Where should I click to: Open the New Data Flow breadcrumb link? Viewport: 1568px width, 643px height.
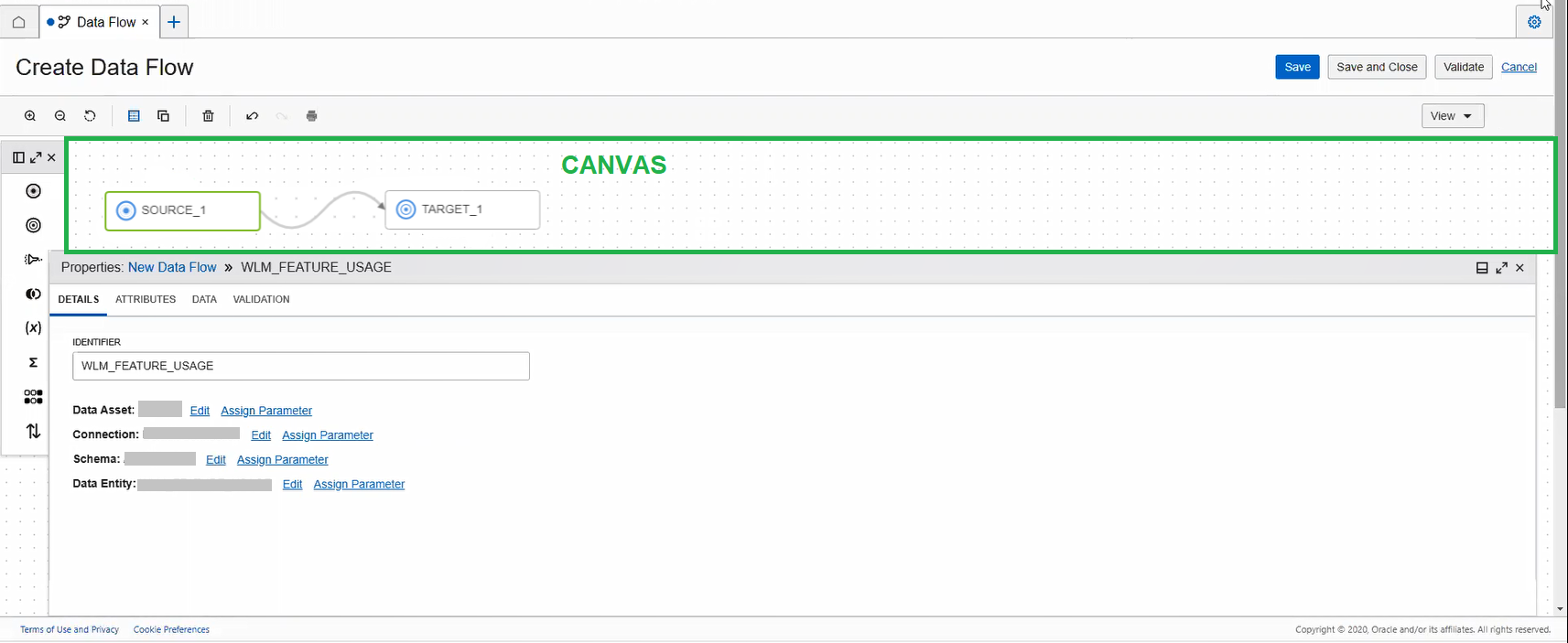point(171,267)
